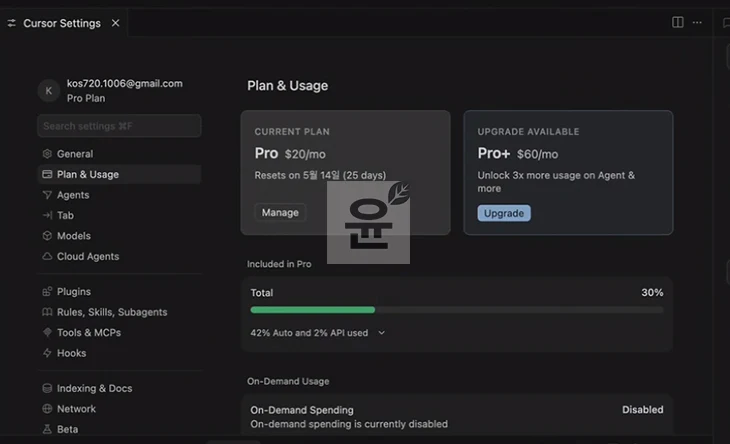Click the 30% total usage value

pyautogui.click(x=652, y=292)
